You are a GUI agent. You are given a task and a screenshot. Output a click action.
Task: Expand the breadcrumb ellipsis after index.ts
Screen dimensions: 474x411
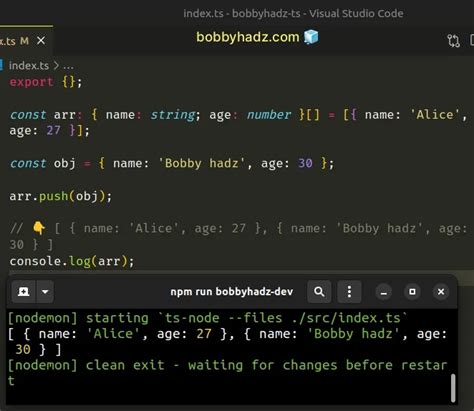pyautogui.click(x=68, y=66)
